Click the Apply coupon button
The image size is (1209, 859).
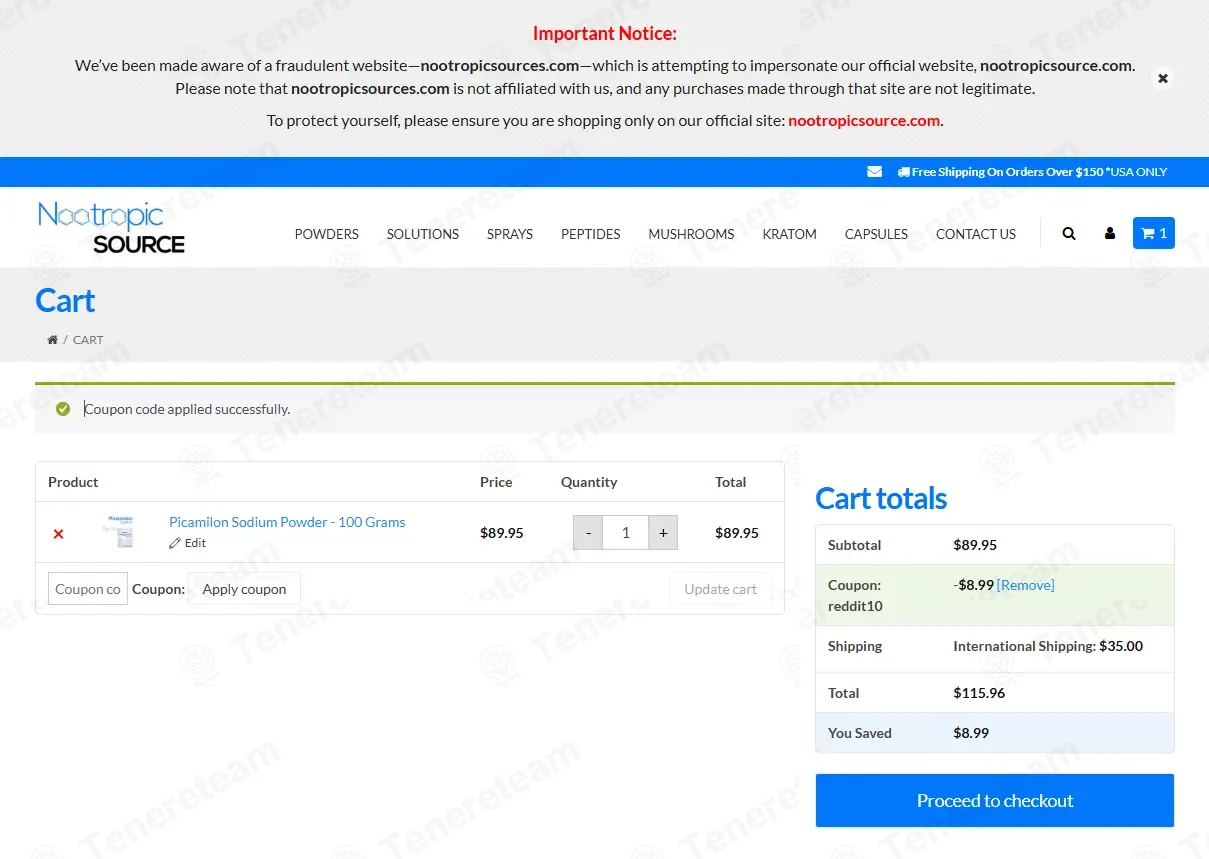click(245, 589)
